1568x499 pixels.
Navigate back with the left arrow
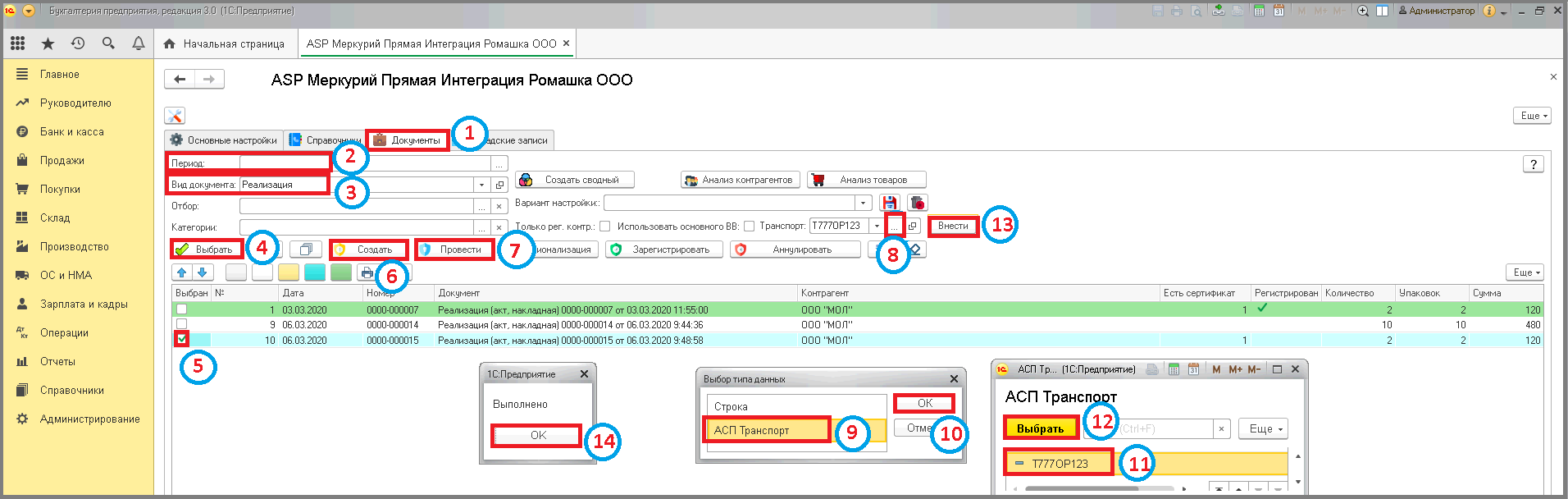tap(180, 79)
